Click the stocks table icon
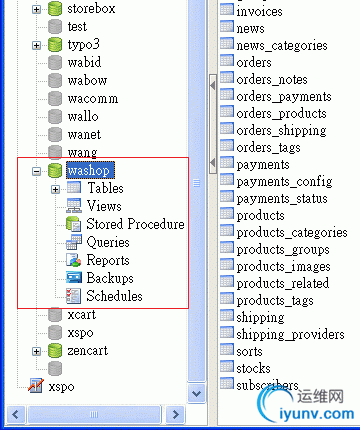Image resolution: width=360 pixels, height=430 pixels. (x=227, y=366)
